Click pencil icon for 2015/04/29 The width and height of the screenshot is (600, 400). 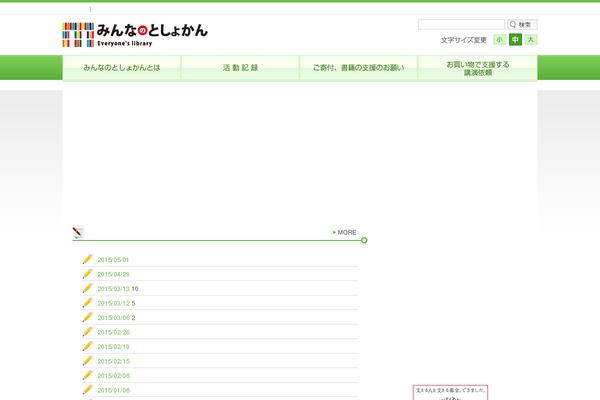point(87,274)
